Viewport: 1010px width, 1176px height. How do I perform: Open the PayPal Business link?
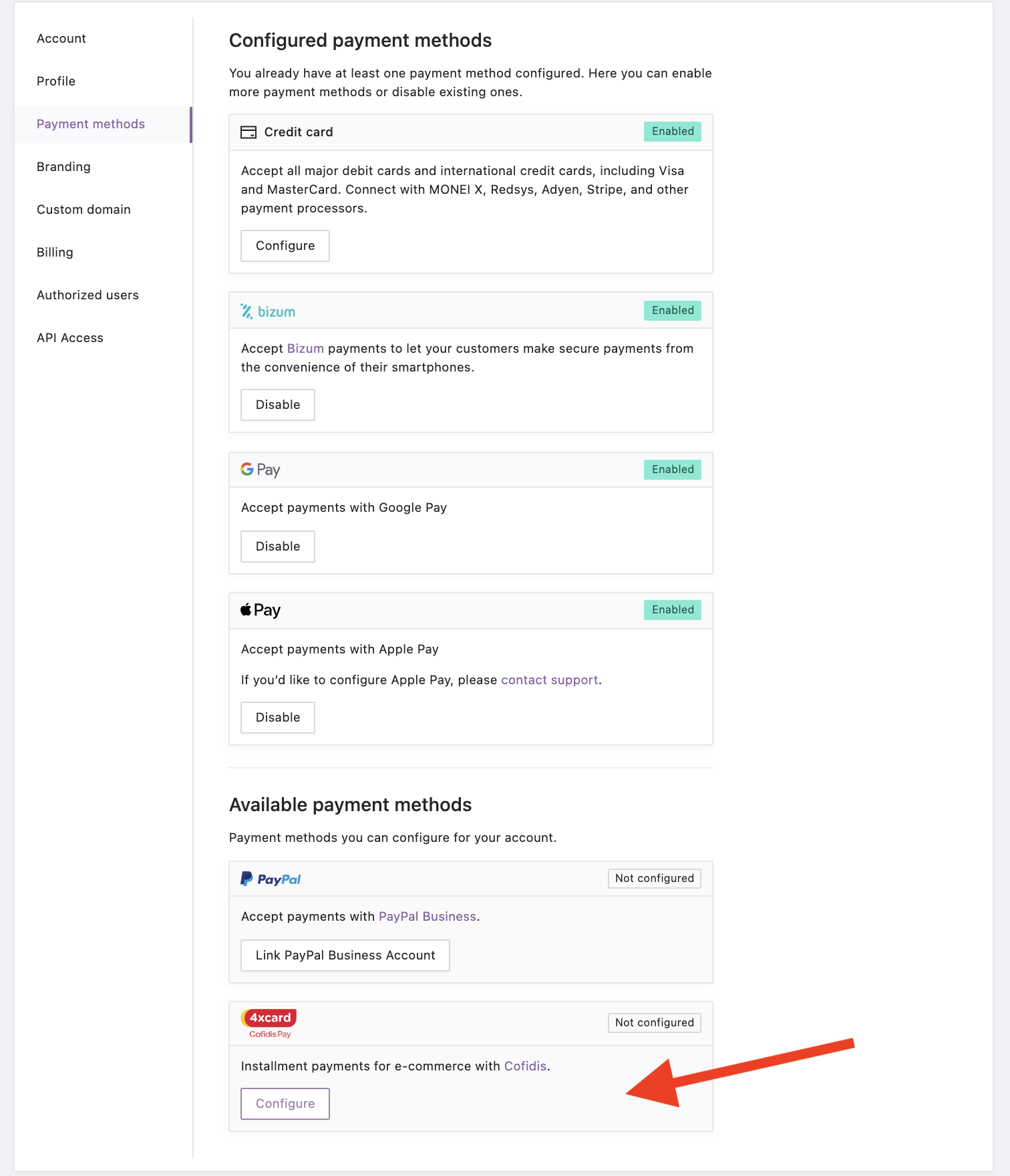[428, 917]
